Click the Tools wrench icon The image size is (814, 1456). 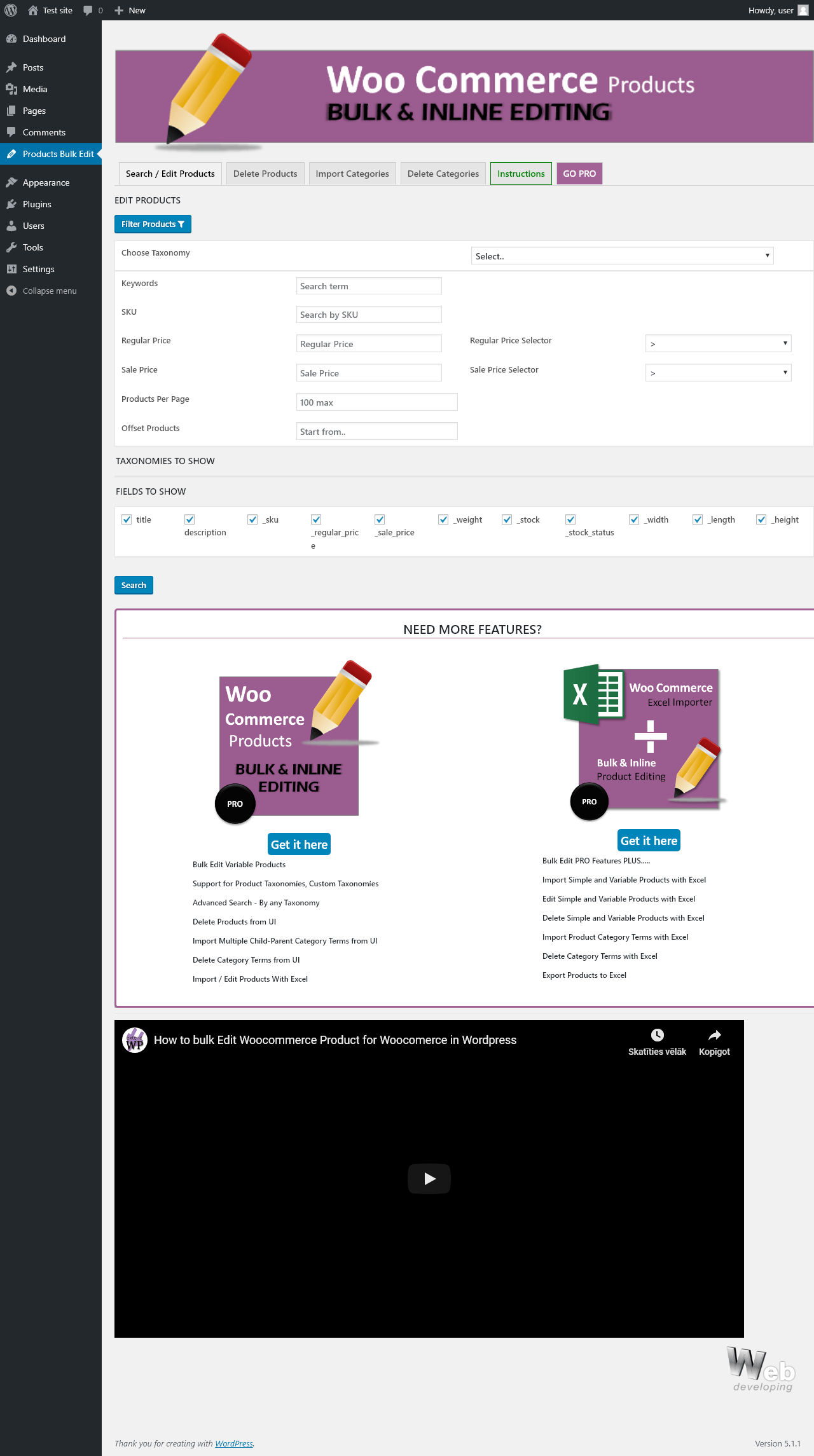11,247
